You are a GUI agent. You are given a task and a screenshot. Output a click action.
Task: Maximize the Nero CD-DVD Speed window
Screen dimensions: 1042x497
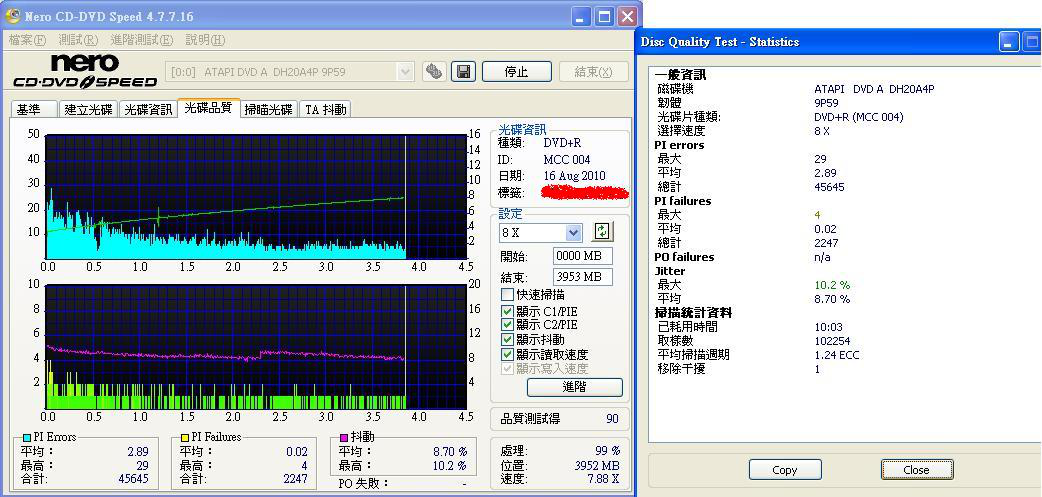(604, 17)
